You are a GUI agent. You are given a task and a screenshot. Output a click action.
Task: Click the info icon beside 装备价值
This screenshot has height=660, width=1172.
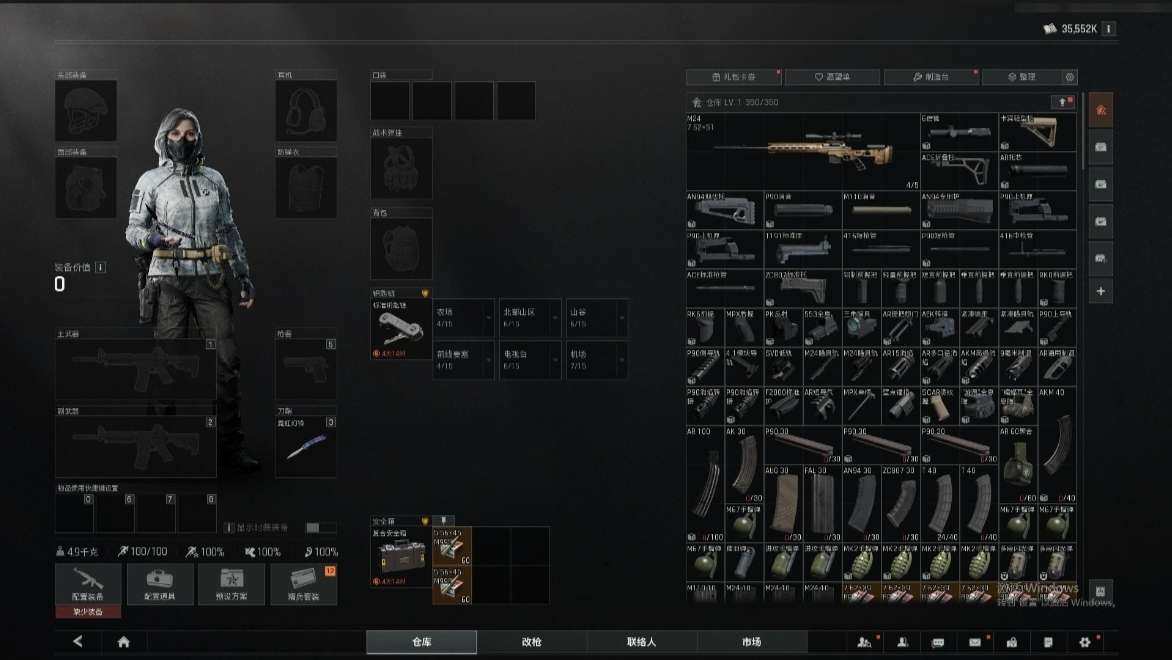[100, 267]
